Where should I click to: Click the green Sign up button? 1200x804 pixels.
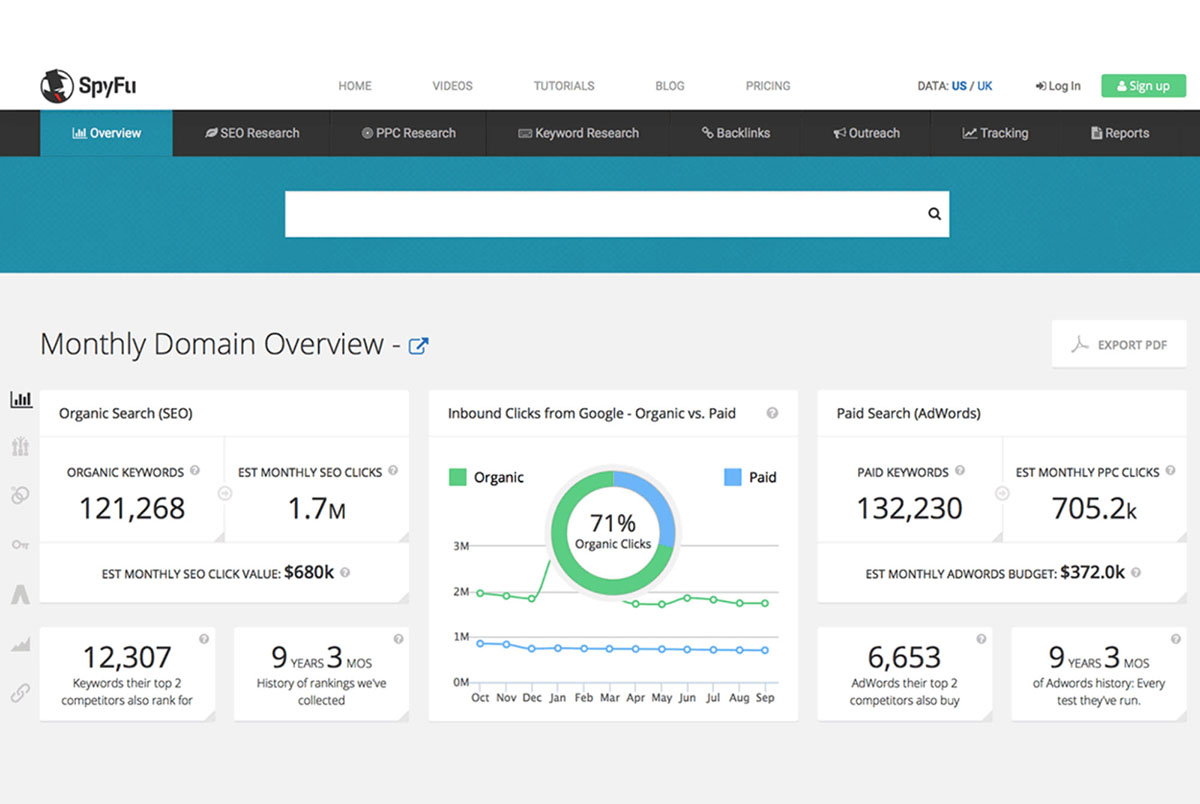click(1143, 86)
